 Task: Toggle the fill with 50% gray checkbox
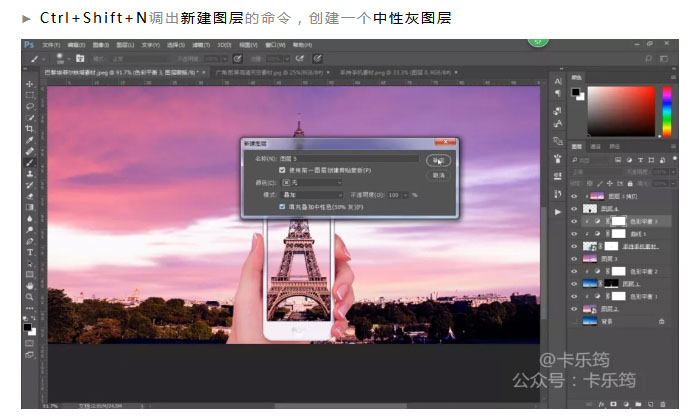coord(282,207)
